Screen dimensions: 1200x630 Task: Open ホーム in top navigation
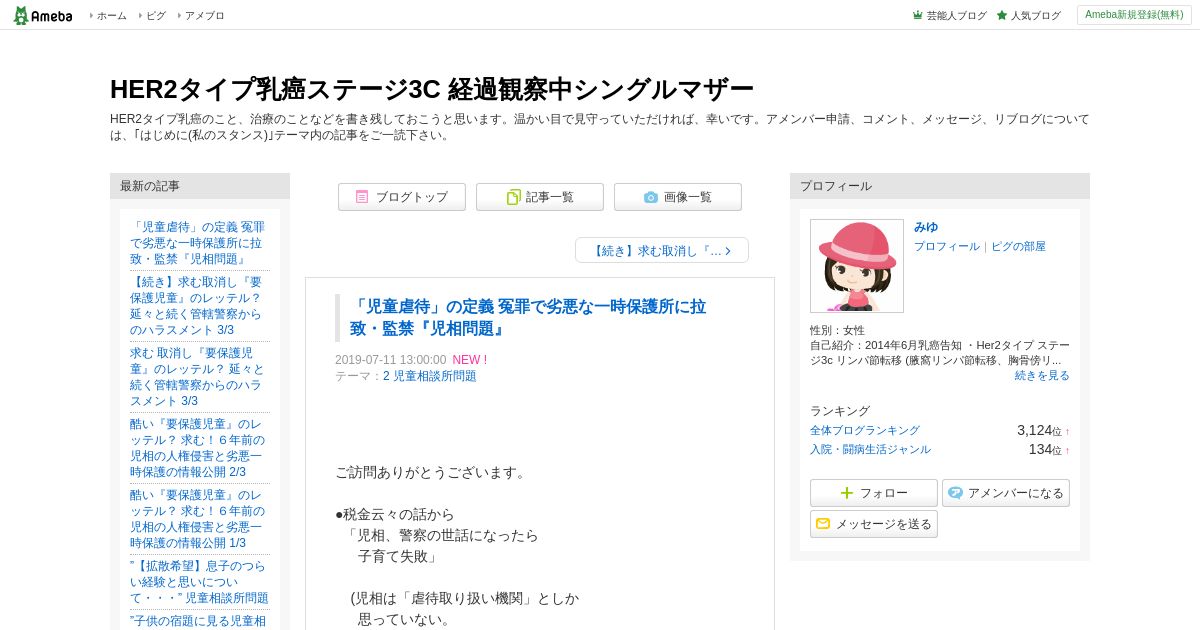pos(111,15)
